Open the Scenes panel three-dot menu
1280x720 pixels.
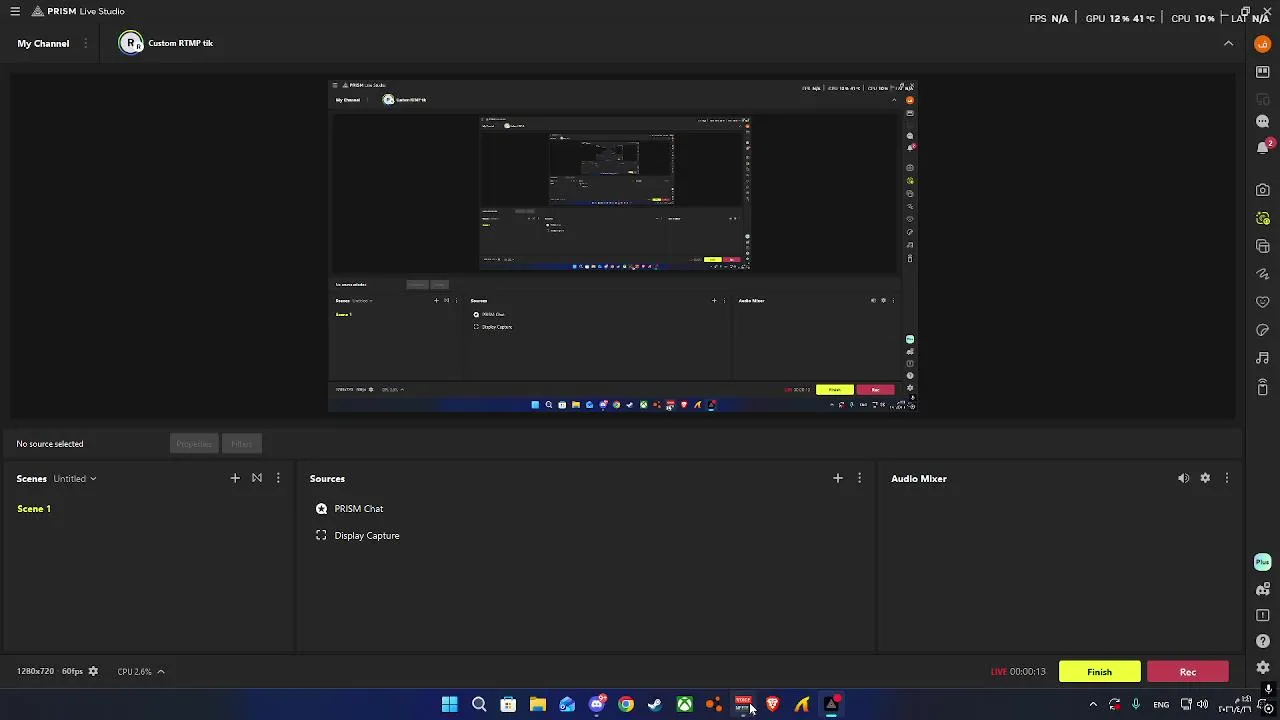click(278, 478)
